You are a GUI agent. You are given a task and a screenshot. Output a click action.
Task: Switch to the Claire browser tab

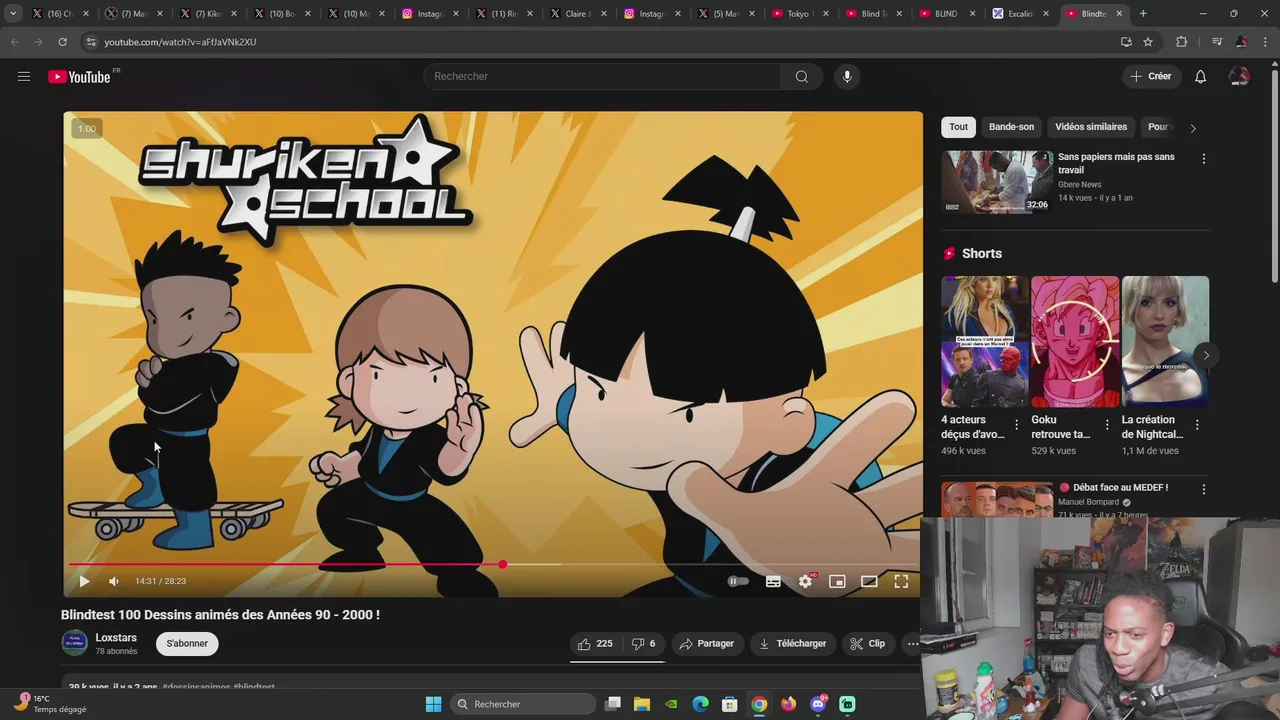click(x=577, y=14)
